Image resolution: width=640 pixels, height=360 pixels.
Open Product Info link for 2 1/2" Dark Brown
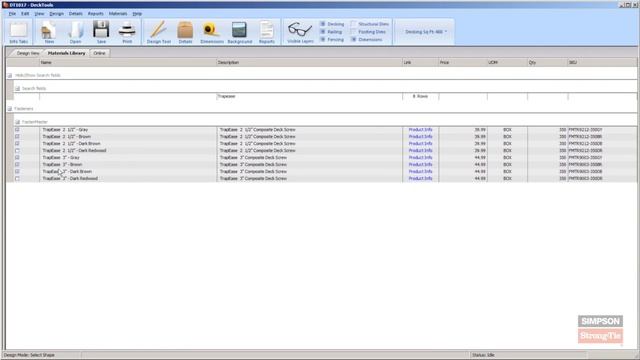(x=420, y=144)
